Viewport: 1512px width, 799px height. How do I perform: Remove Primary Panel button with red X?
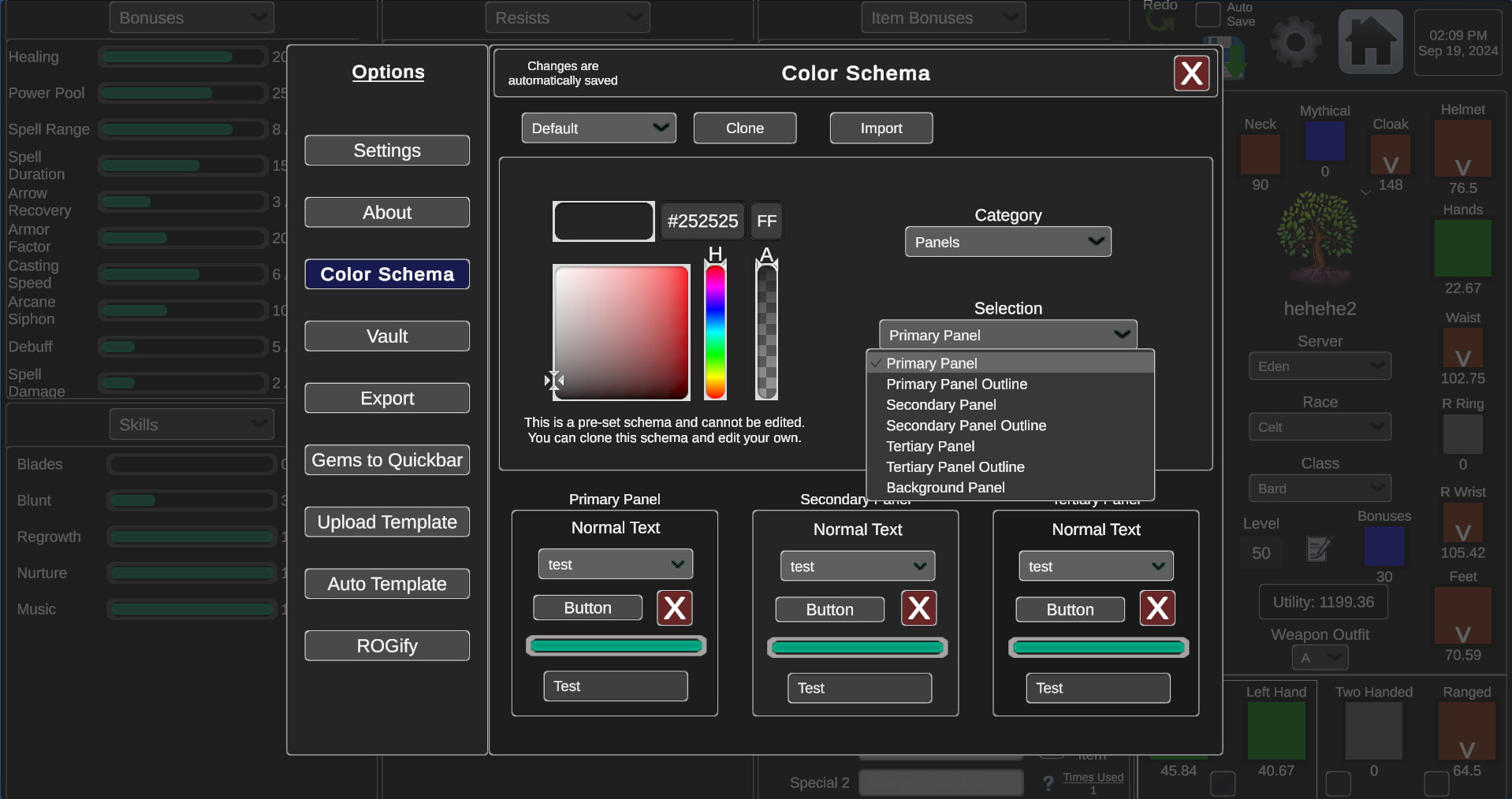[674, 608]
